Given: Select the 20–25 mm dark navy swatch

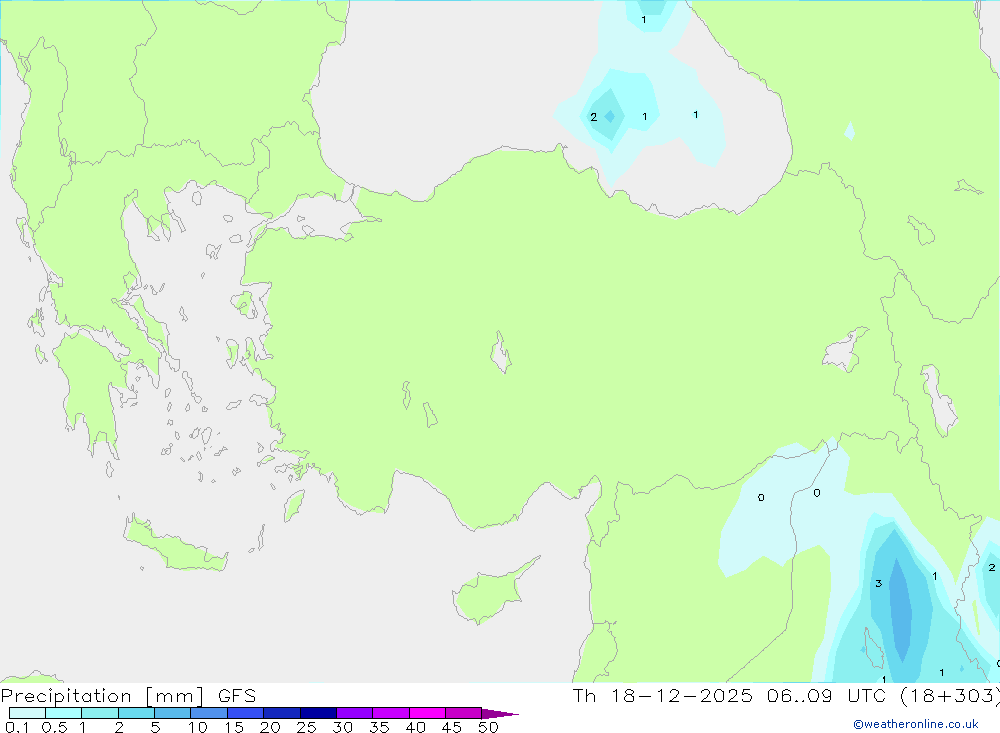Looking at the screenshot, I should click(x=281, y=713).
